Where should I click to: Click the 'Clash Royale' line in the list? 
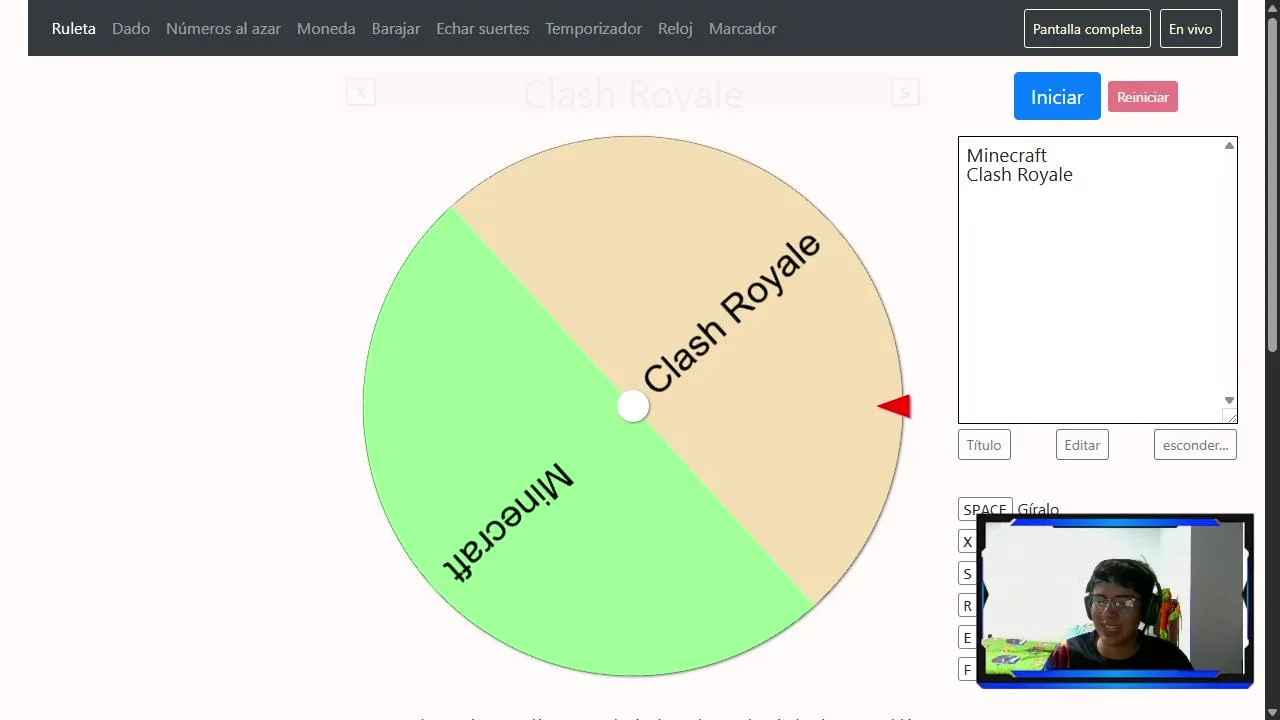click(1019, 175)
